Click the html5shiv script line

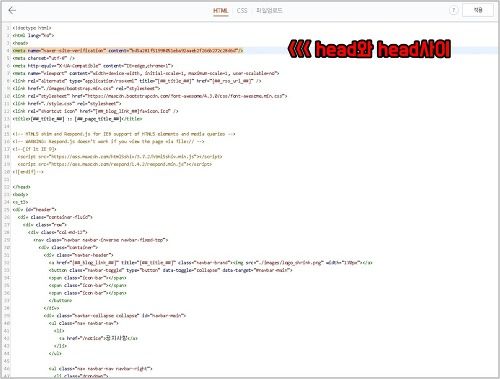click(120, 157)
